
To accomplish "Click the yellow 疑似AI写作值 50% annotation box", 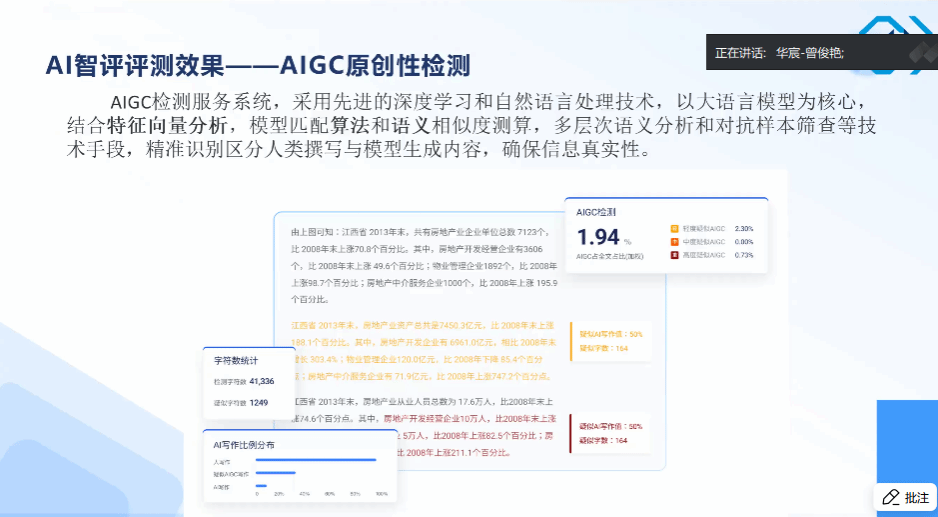I will coord(610,341).
